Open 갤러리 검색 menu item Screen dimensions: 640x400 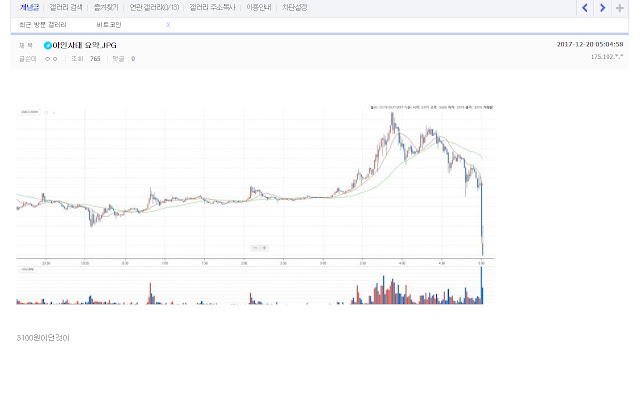coord(66,7)
